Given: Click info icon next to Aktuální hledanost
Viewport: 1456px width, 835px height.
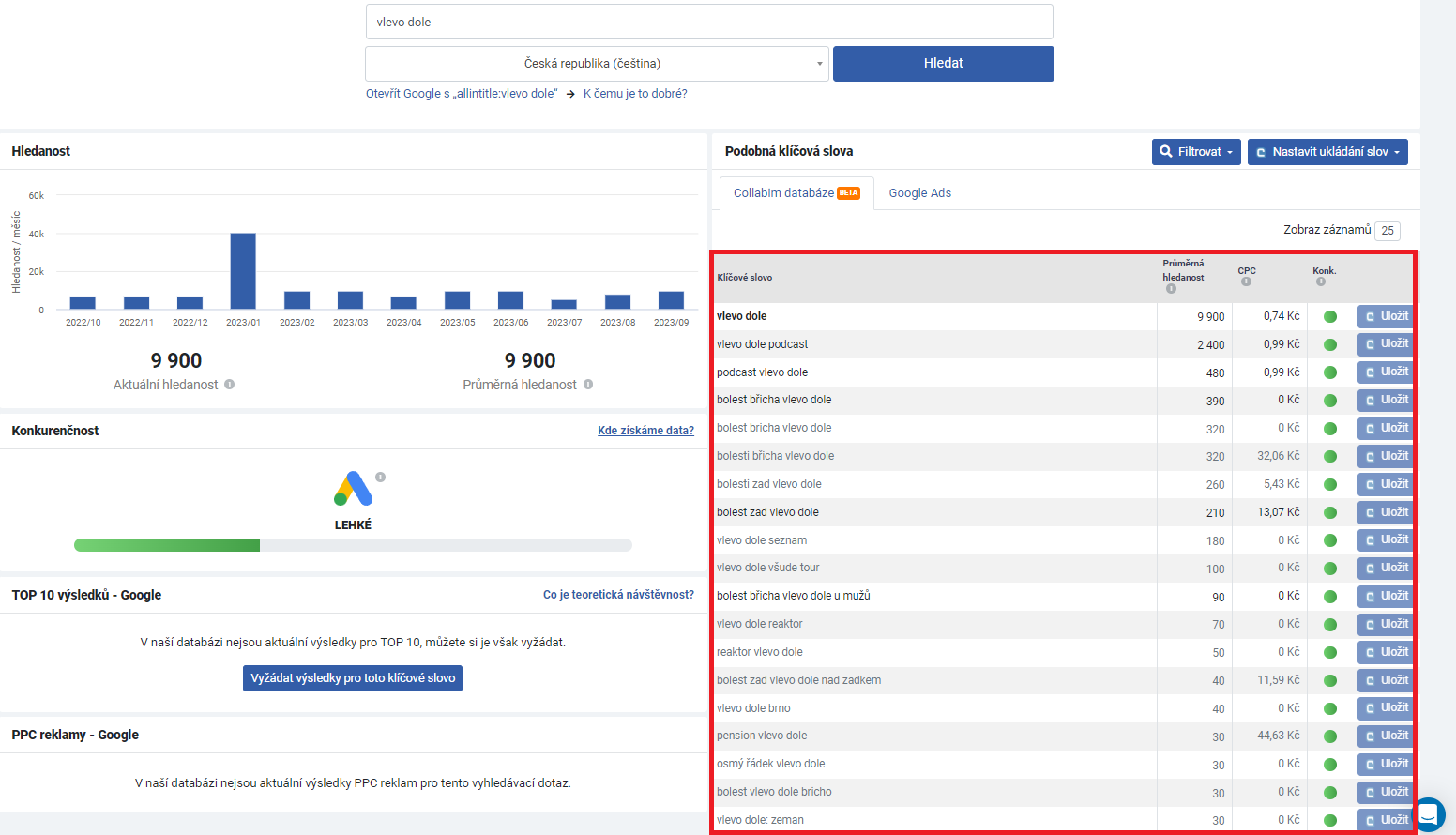Looking at the screenshot, I should tap(229, 385).
